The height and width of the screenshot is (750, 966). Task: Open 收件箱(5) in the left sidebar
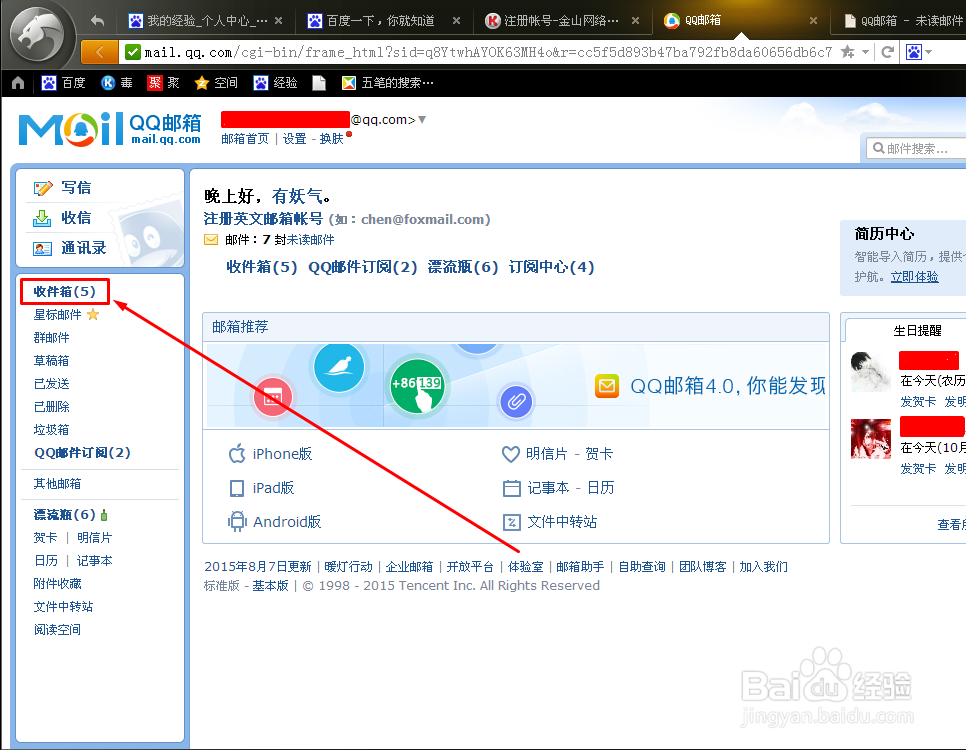click(x=65, y=291)
